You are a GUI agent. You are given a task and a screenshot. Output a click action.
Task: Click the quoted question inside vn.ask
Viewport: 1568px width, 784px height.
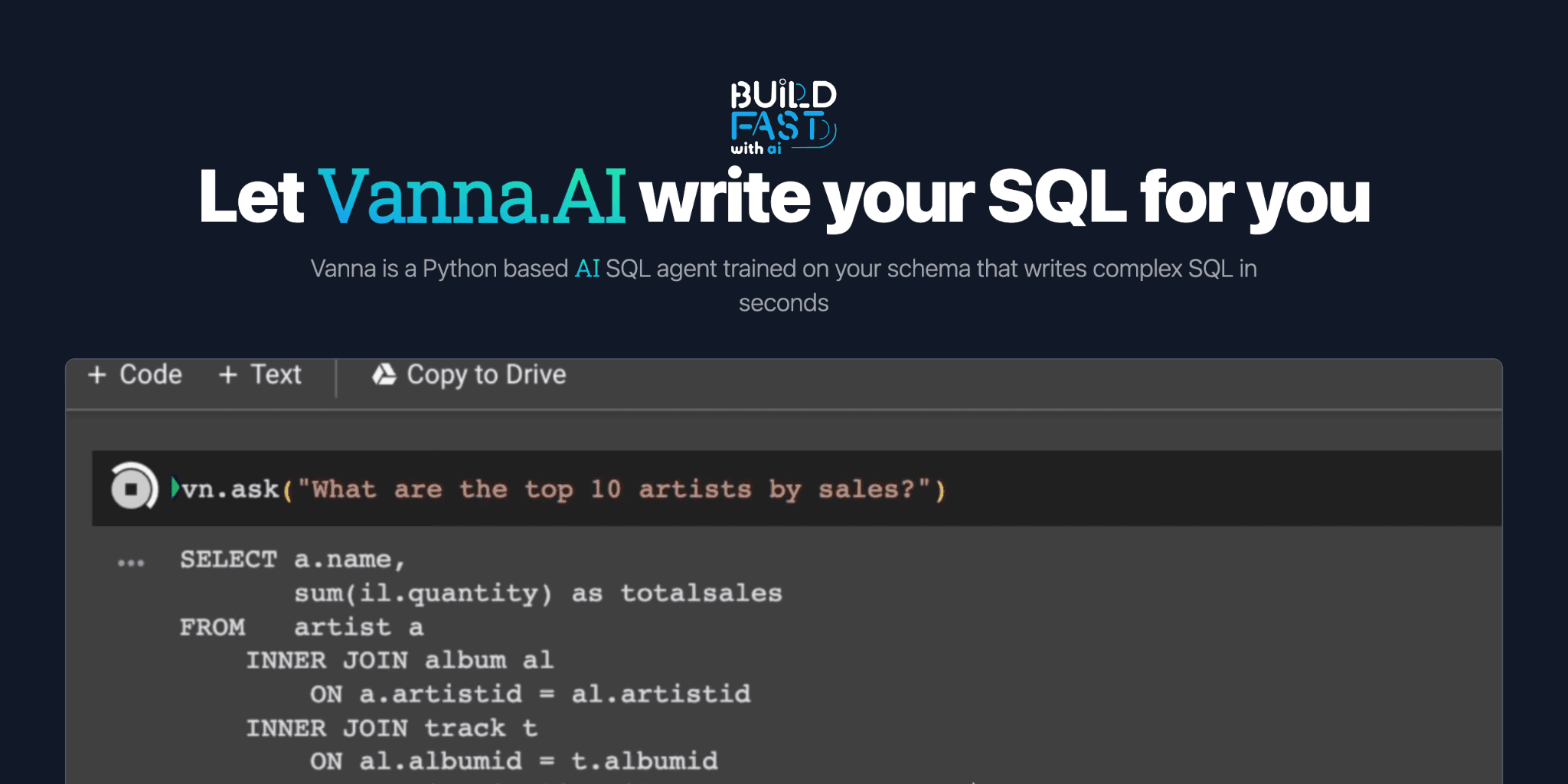click(x=612, y=488)
